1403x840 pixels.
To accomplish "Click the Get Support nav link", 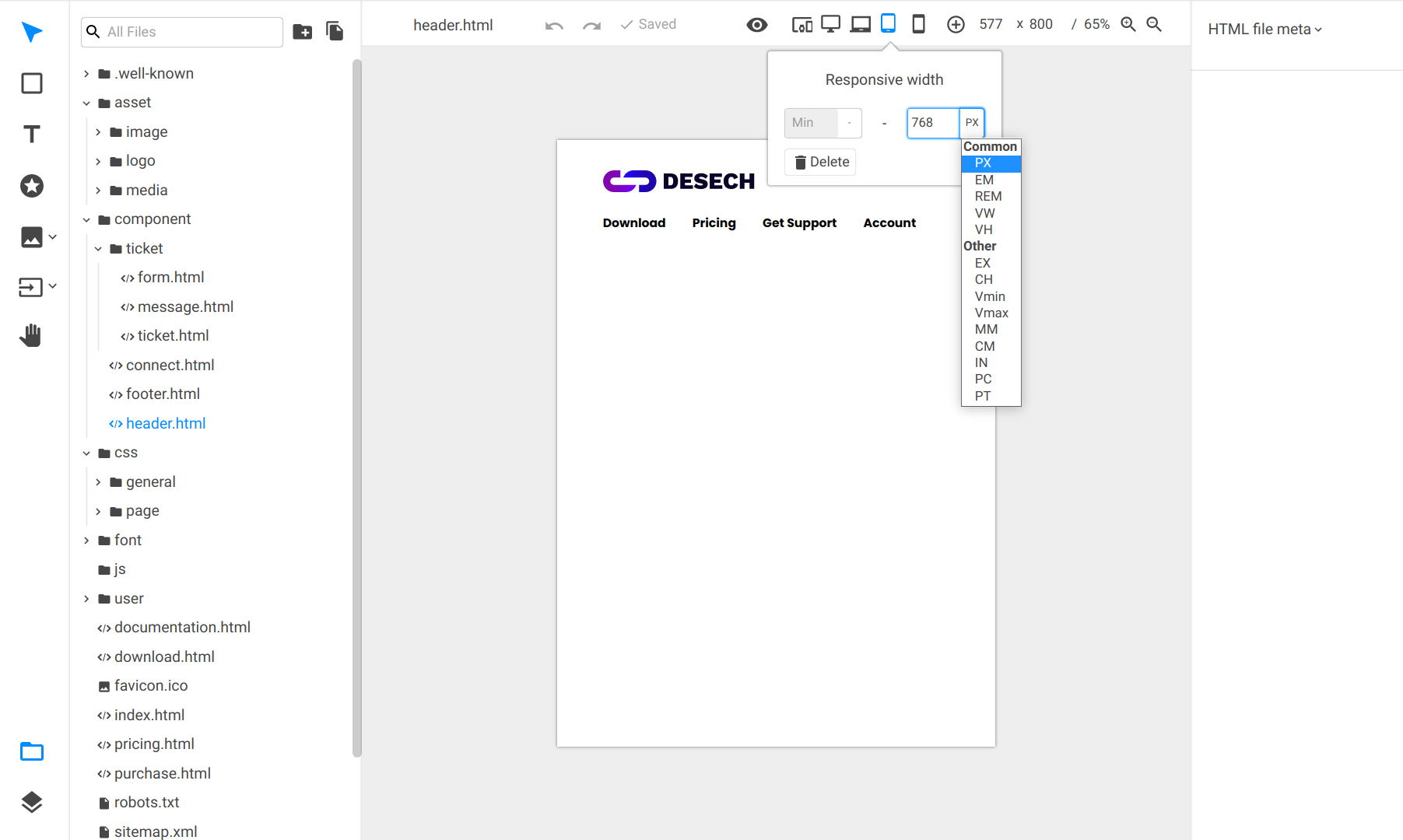I will pos(799,223).
